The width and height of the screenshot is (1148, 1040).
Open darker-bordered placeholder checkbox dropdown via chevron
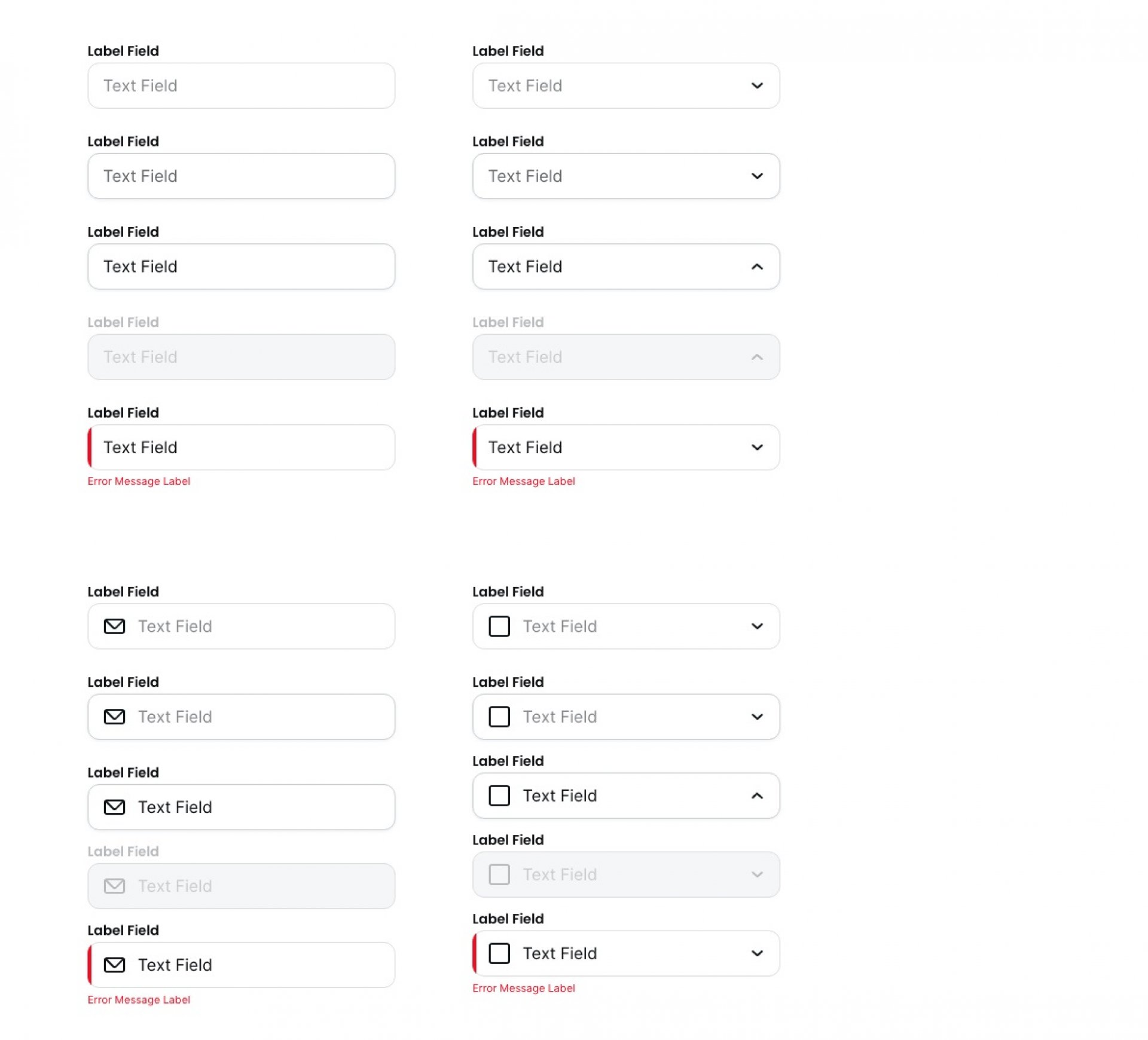757,716
